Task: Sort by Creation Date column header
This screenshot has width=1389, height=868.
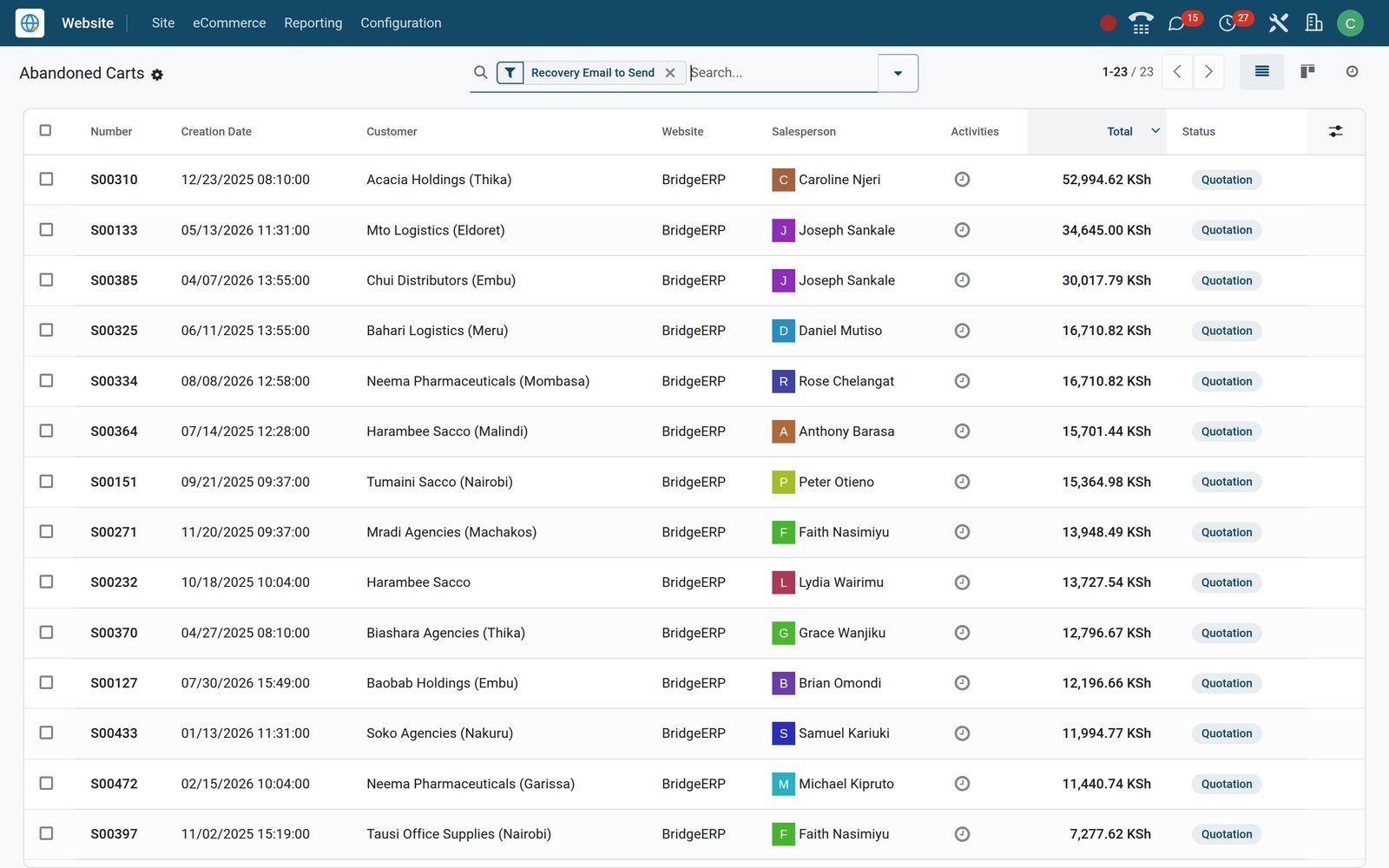Action: point(216,132)
